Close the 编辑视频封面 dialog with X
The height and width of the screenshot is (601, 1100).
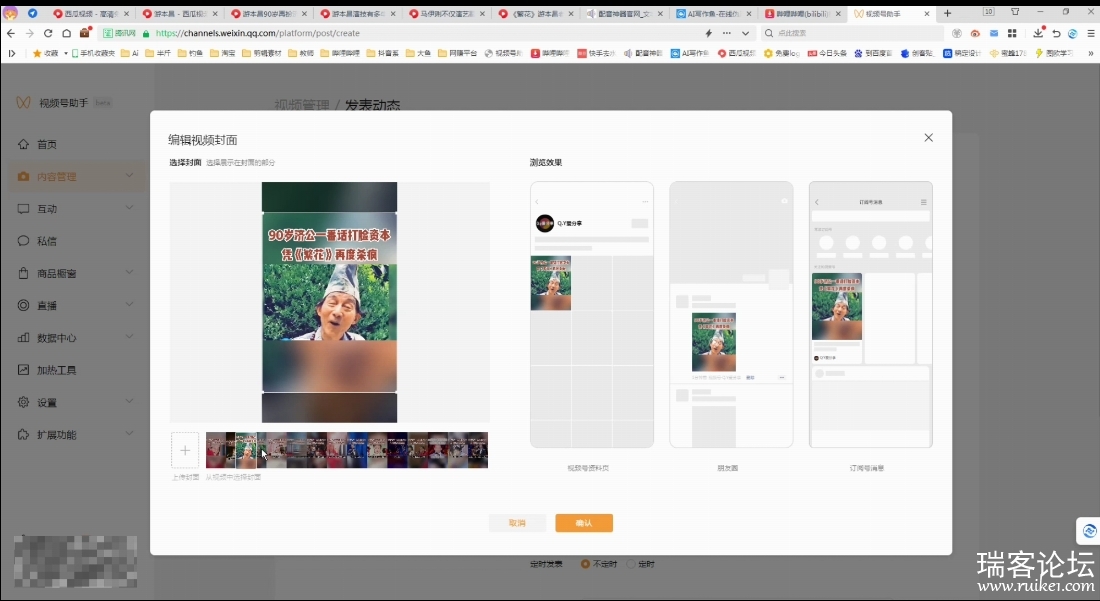click(928, 137)
